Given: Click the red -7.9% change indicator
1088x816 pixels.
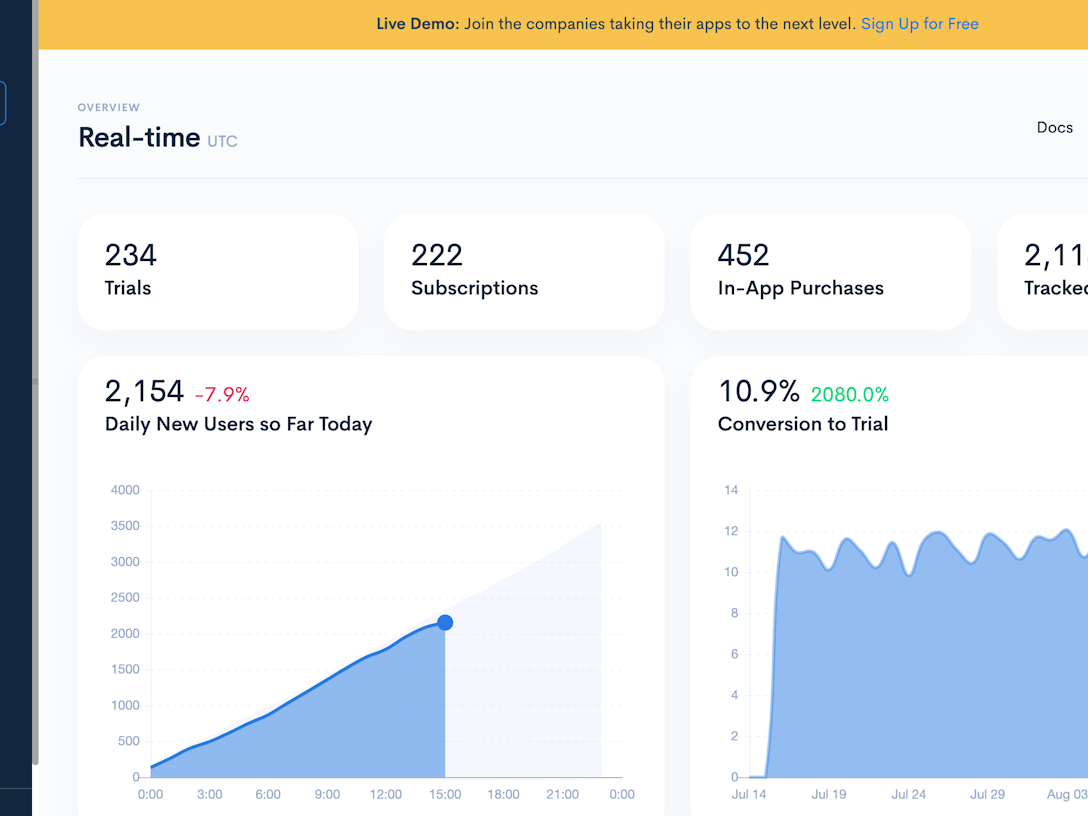Looking at the screenshot, I should 222,394.
